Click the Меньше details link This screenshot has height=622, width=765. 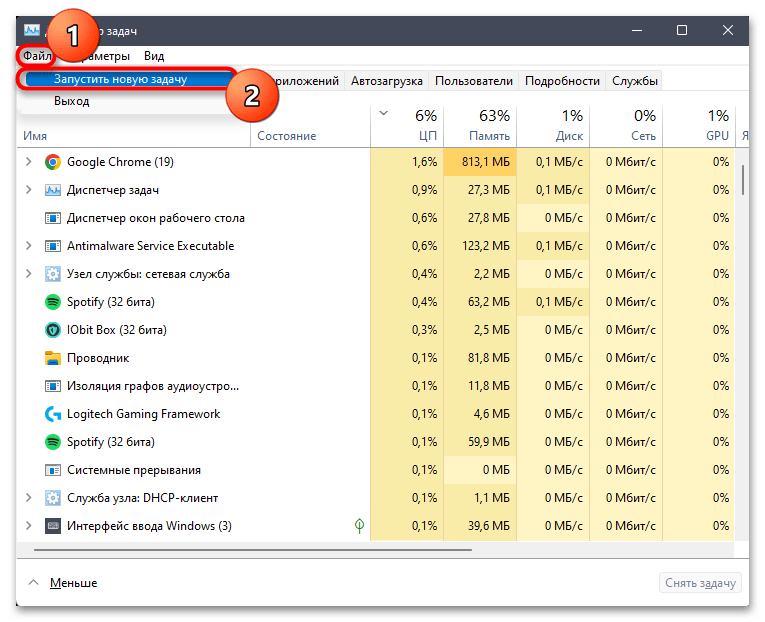[x=73, y=583]
